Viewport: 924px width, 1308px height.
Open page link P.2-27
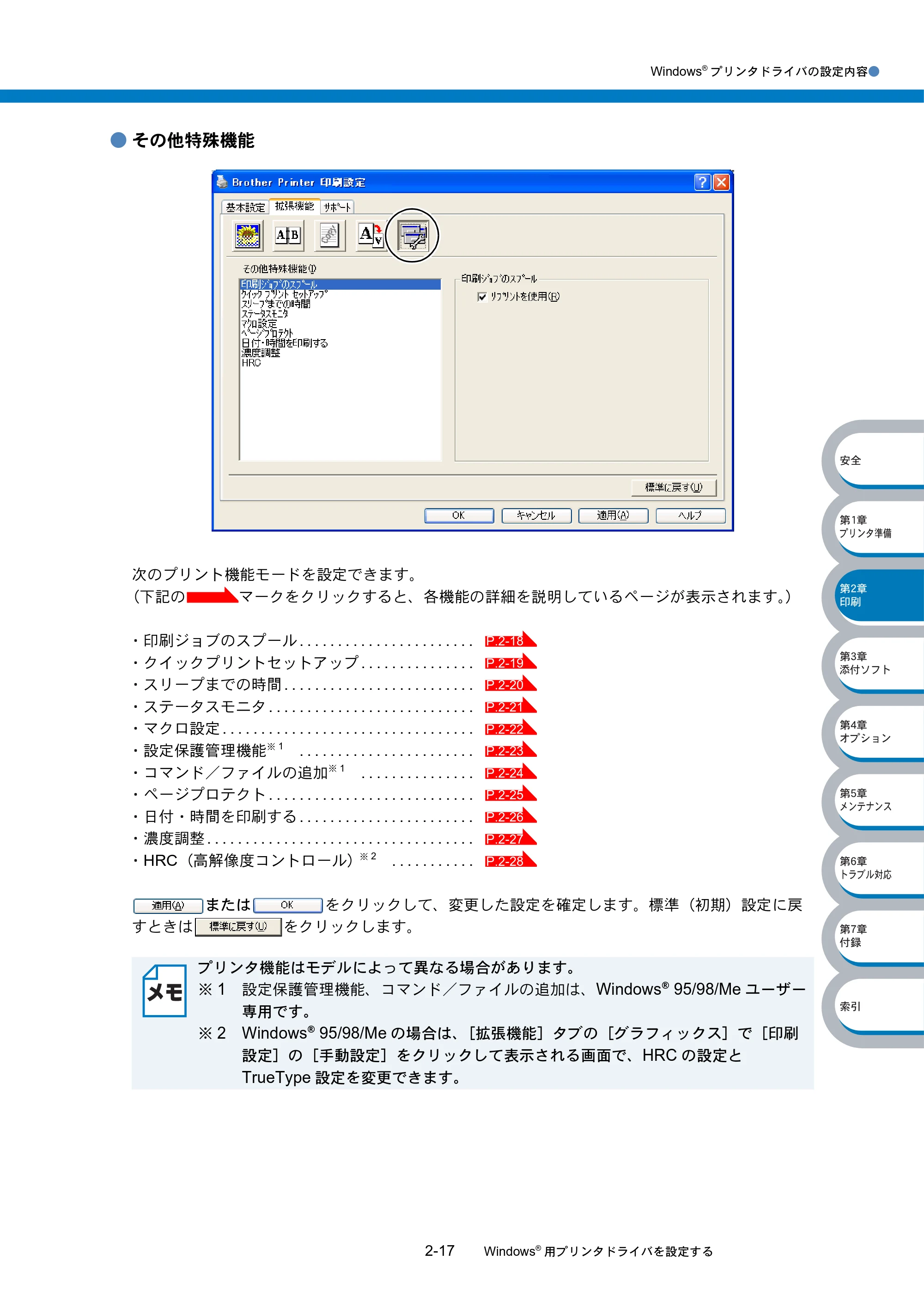[511, 839]
